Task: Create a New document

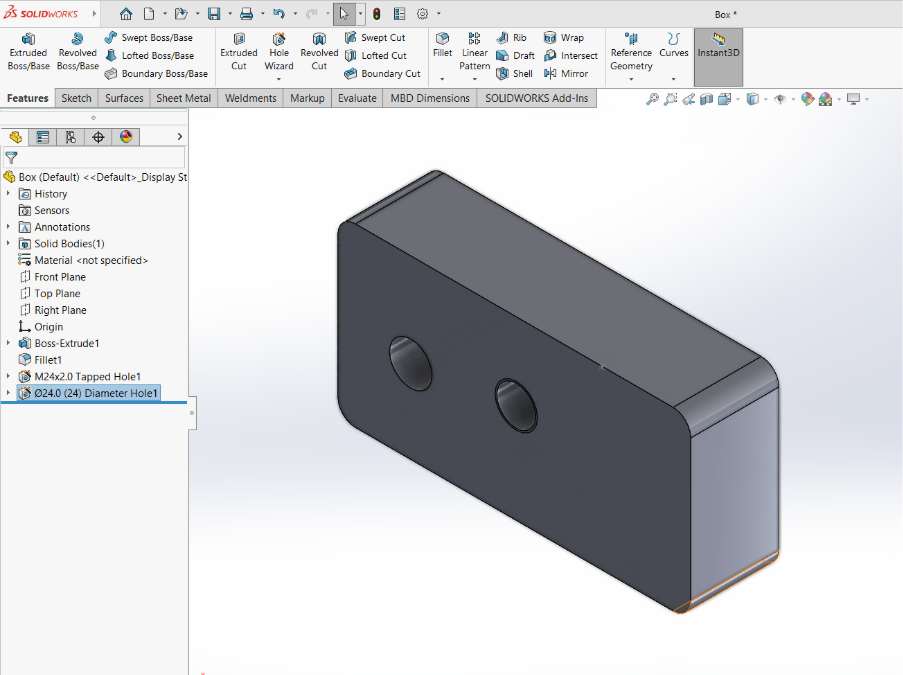Action: click(149, 14)
